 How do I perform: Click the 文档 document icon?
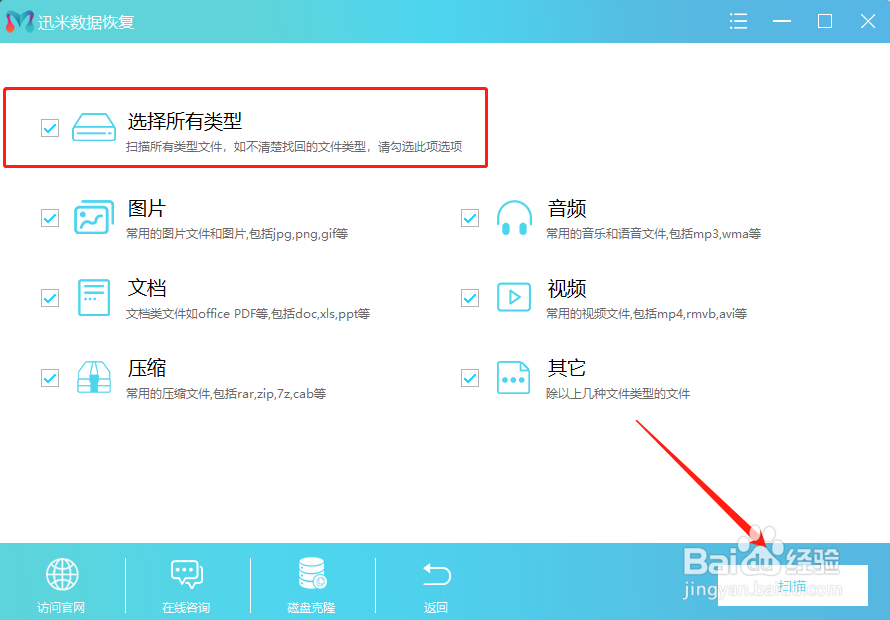pyautogui.click(x=94, y=297)
